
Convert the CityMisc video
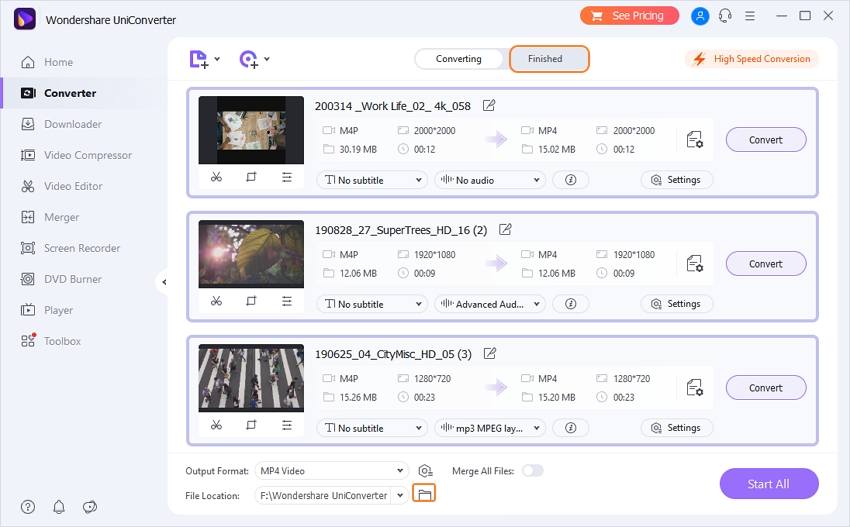coord(765,388)
